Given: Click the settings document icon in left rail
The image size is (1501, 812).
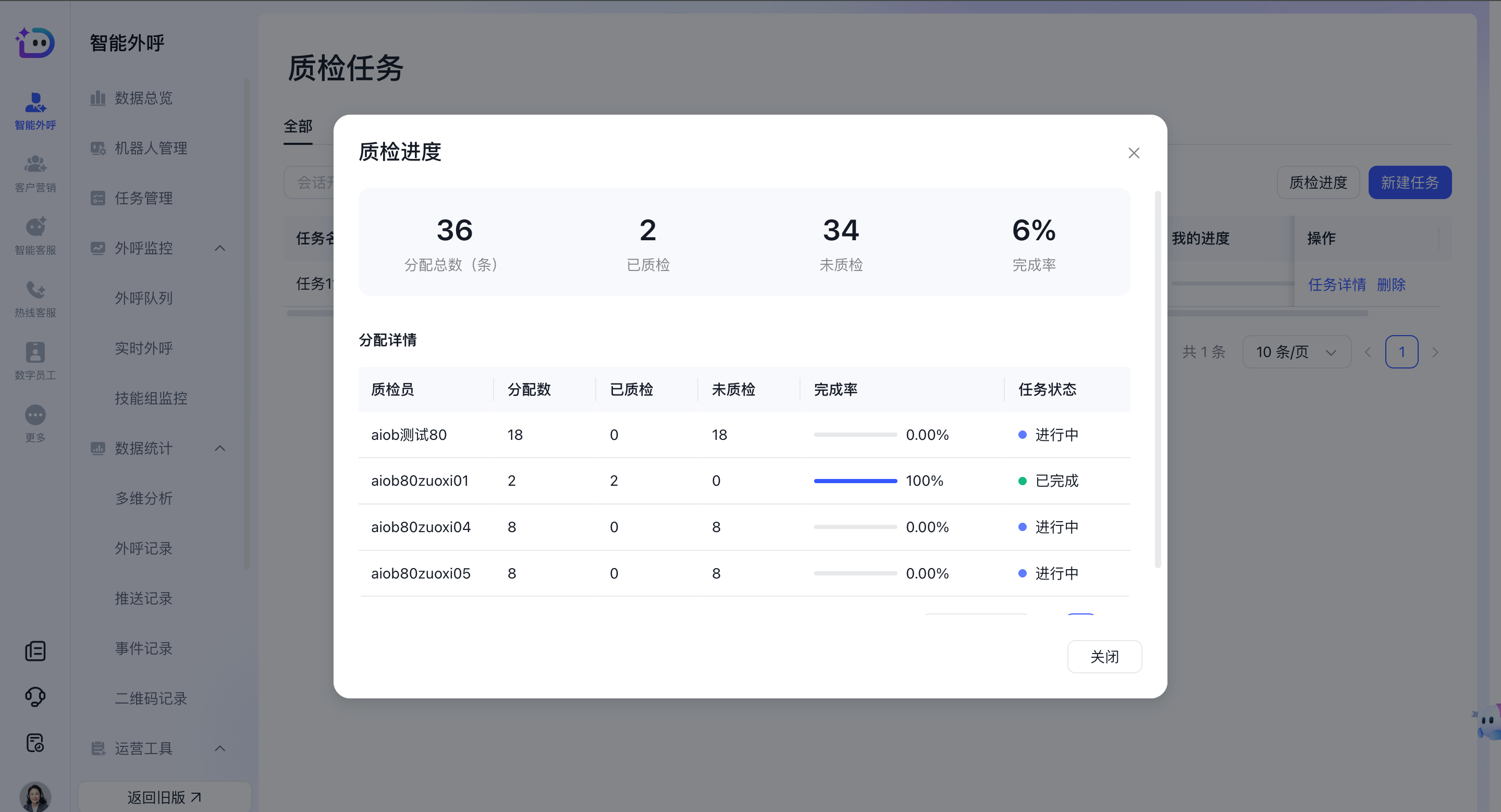Looking at the screenshot, I should [x=35, y=743].
